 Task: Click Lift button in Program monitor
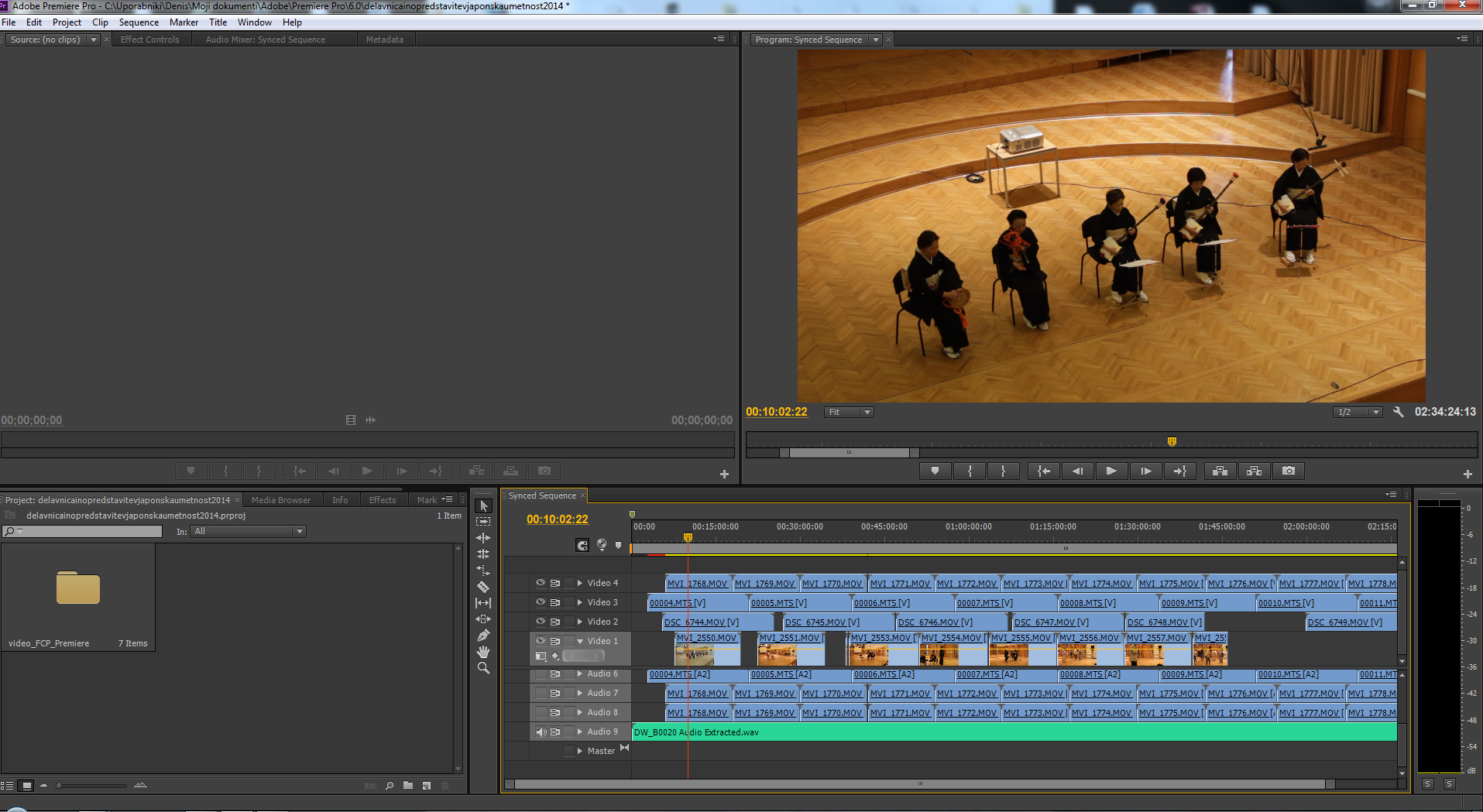coord(1220,471)
